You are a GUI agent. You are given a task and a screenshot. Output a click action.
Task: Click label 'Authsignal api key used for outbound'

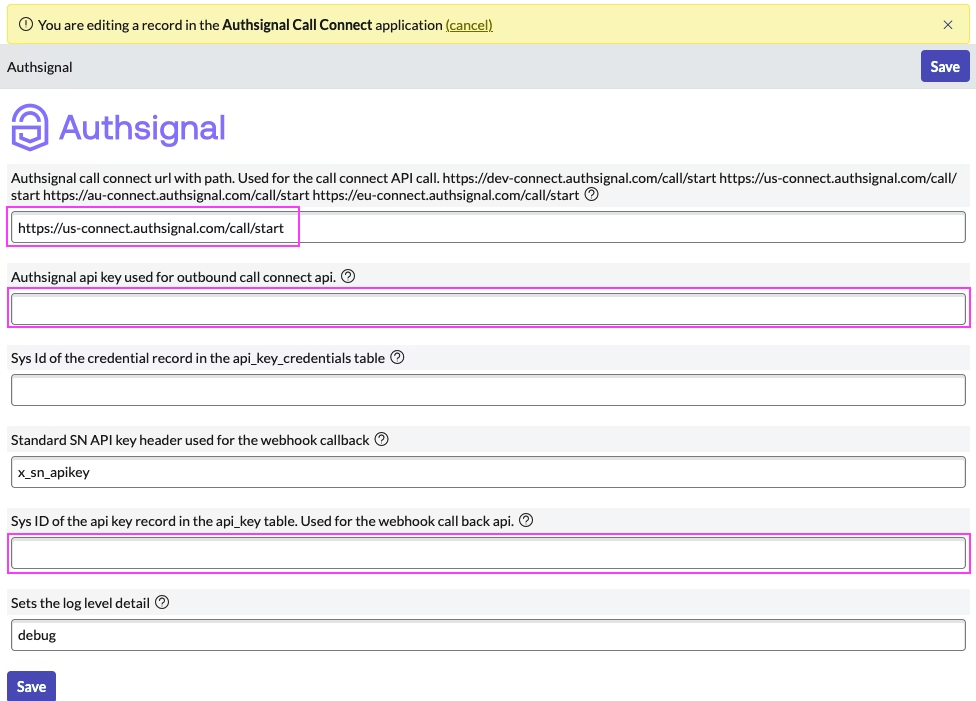(174, 277)
